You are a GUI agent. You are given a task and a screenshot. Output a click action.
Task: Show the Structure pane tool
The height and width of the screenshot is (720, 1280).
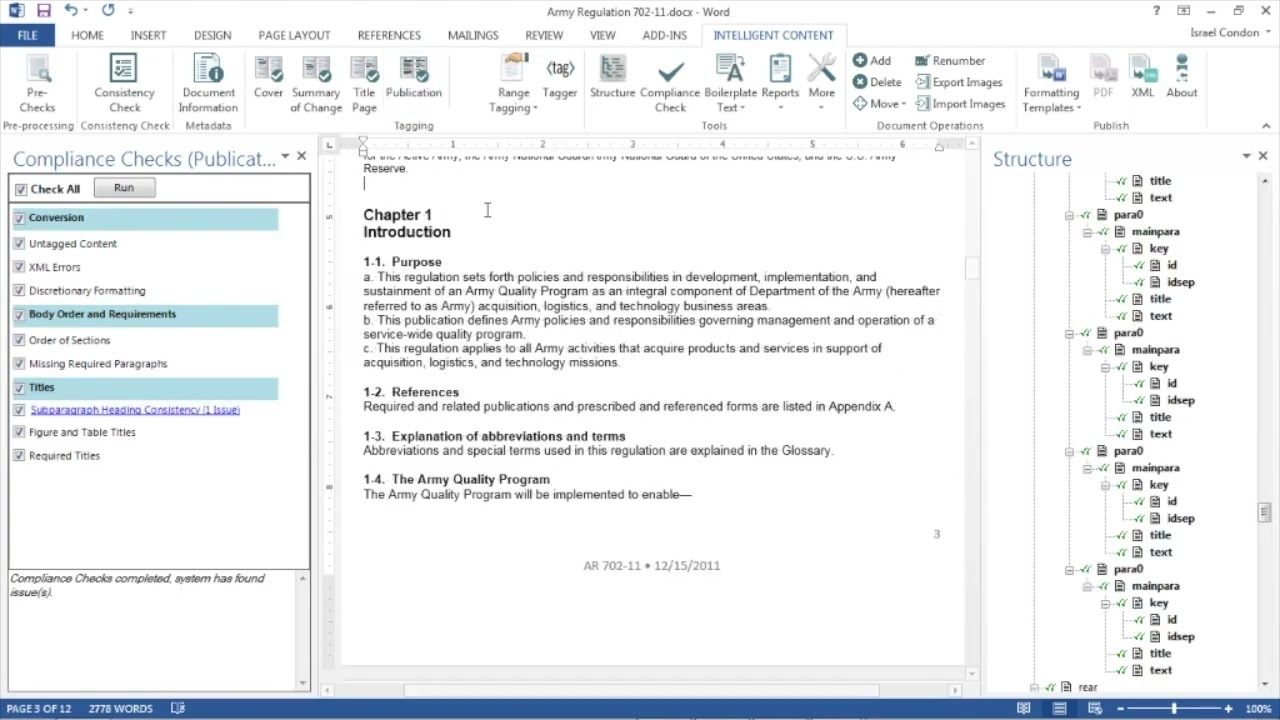[x=612, y=78]
